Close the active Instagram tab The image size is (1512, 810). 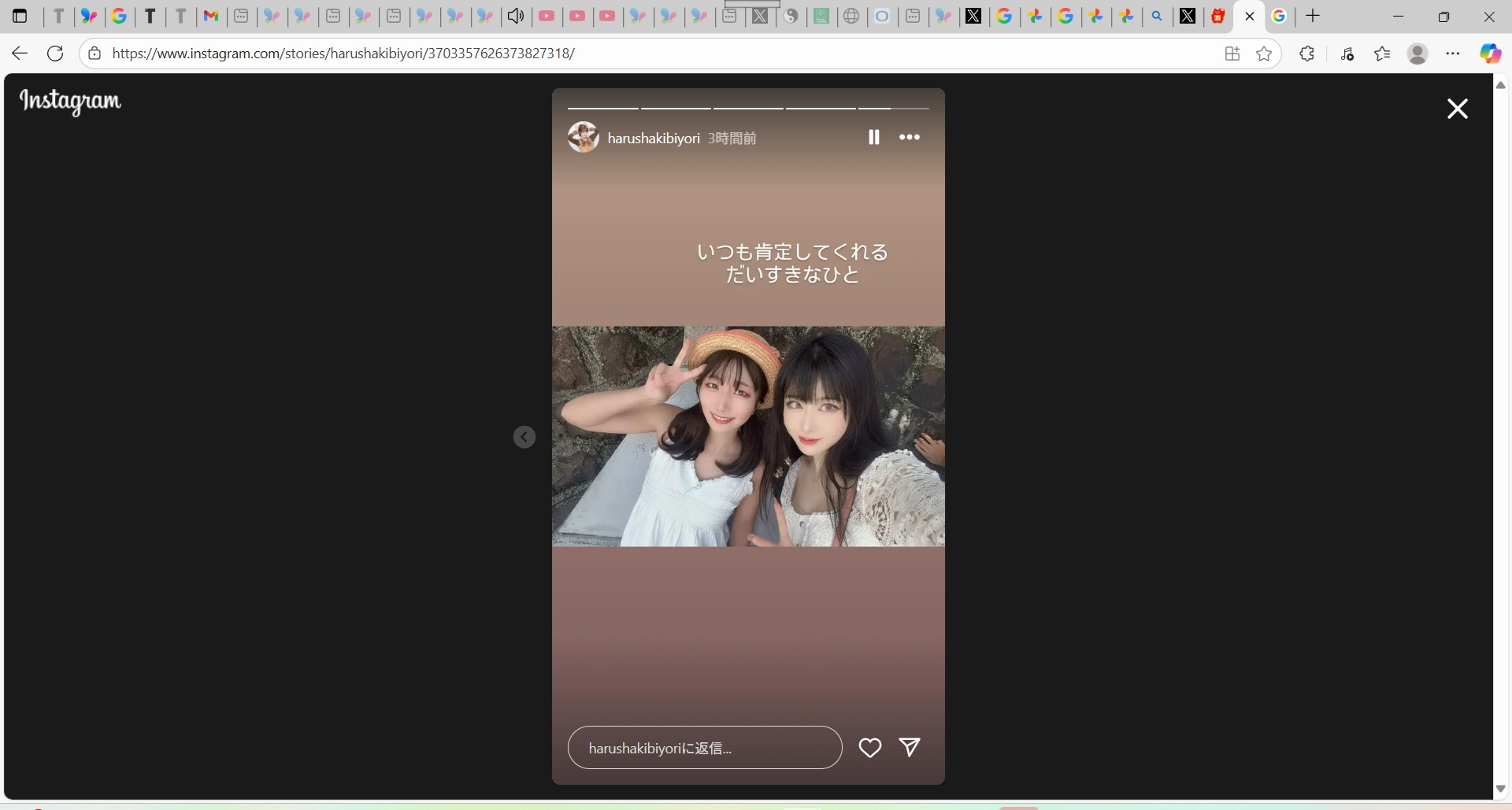1250,16
